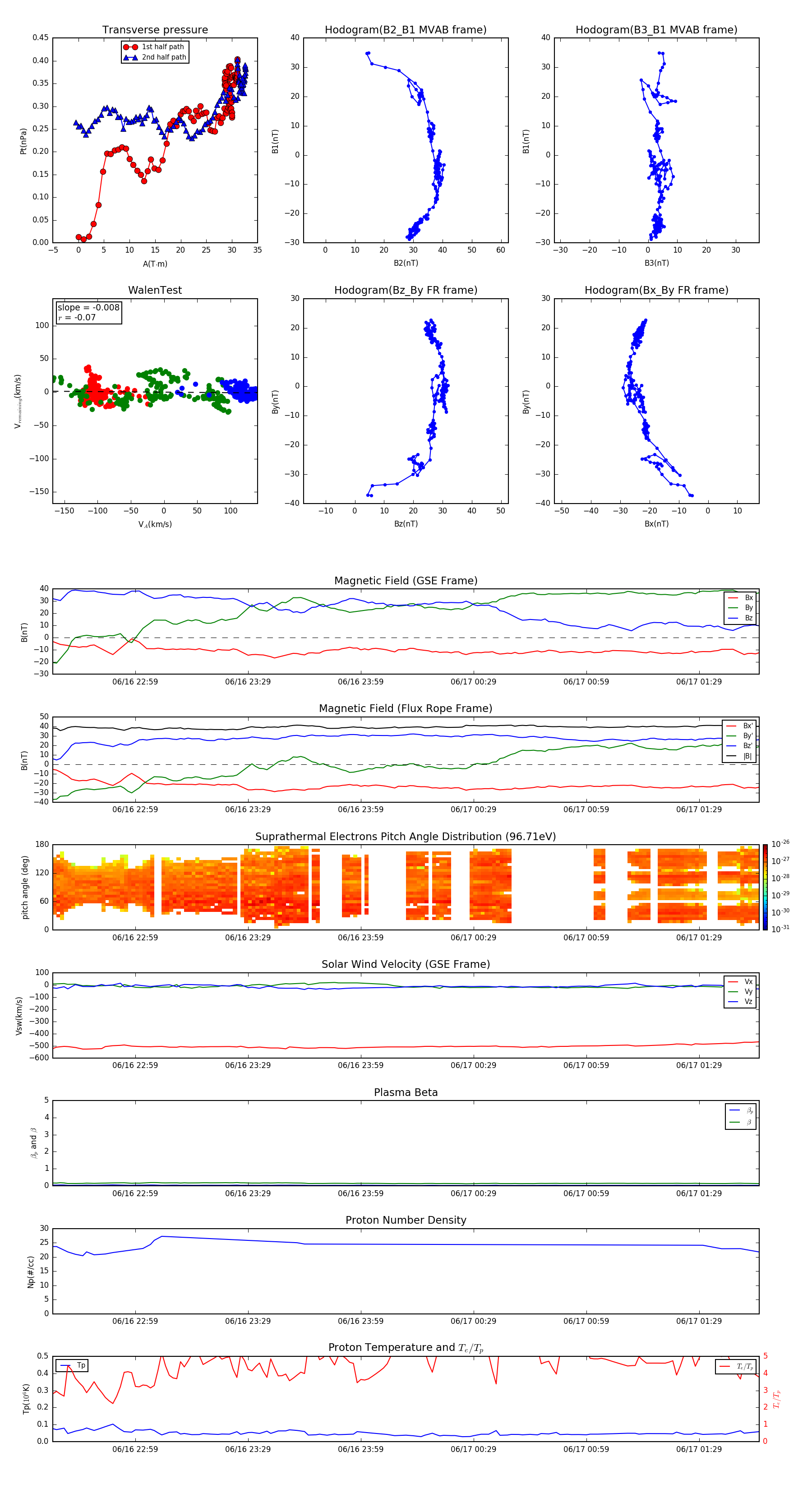Click the "B2(nT)" x-axis label
This screenshot has height=1489, width=812.
(406, 263)
